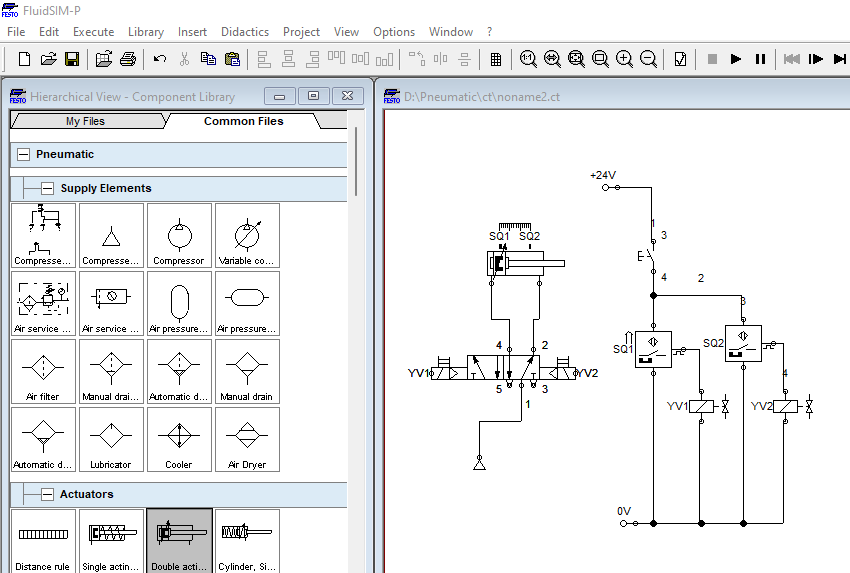
Task: Click the Cut scissors icon
Action: coord(184,59)
